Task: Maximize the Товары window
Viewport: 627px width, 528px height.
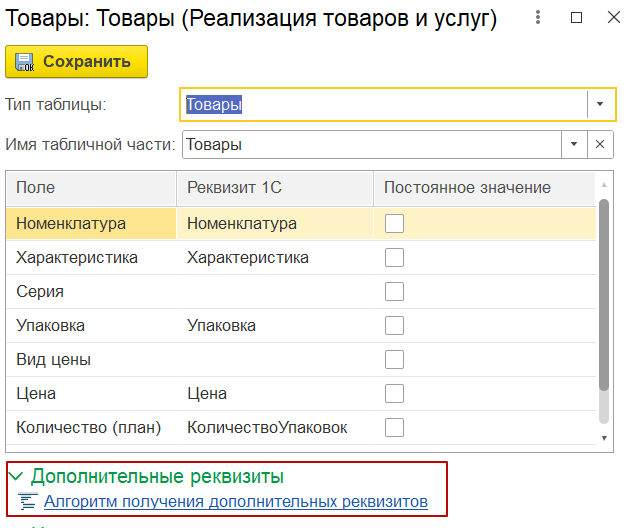Action: tap(576, 18)
